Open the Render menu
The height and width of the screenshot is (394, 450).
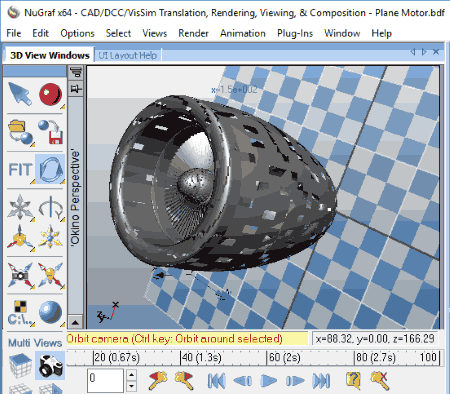point(193,33)
